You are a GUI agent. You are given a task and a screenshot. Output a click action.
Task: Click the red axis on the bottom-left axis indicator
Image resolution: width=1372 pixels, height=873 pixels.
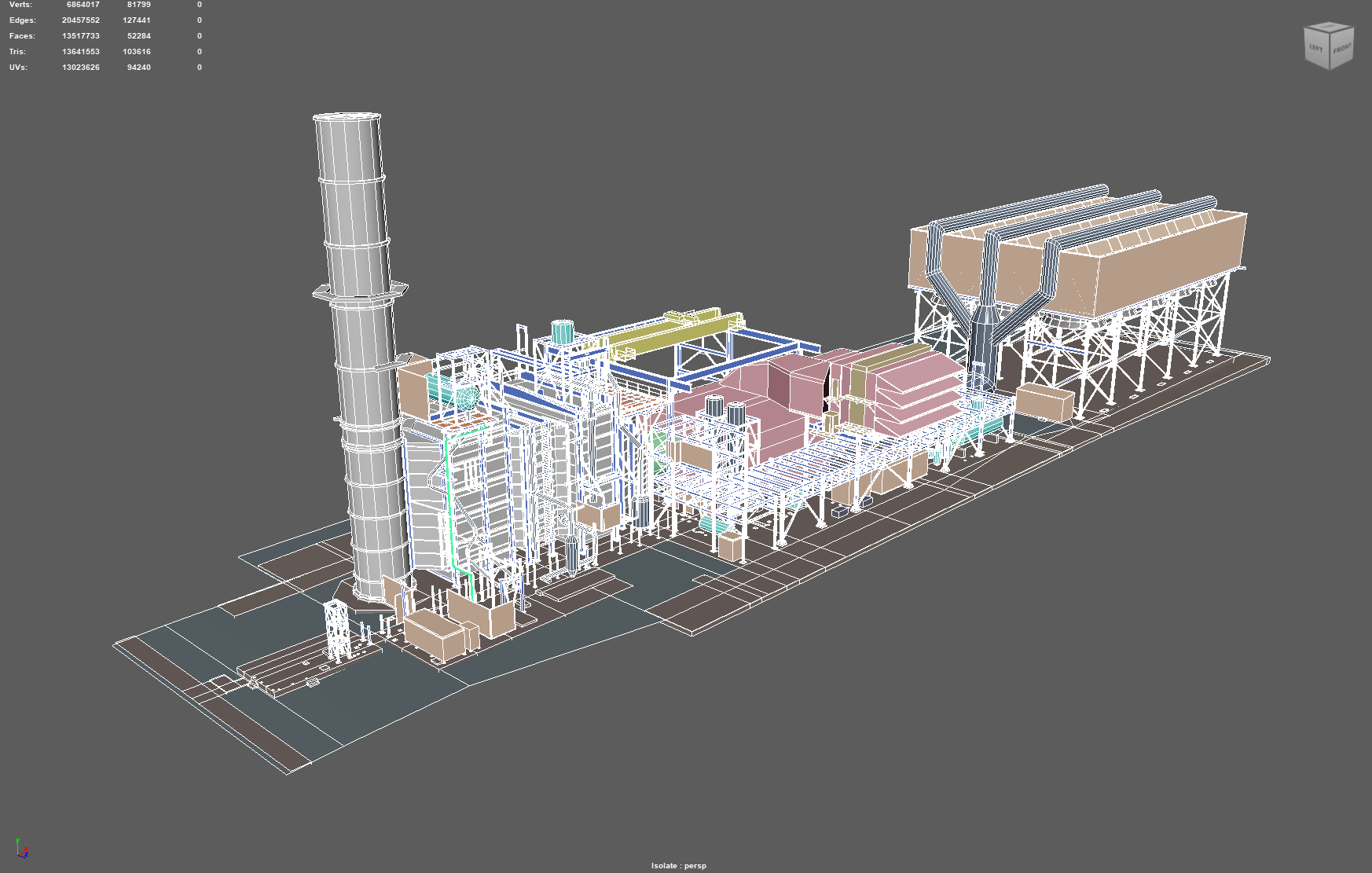tap(22, 854)
